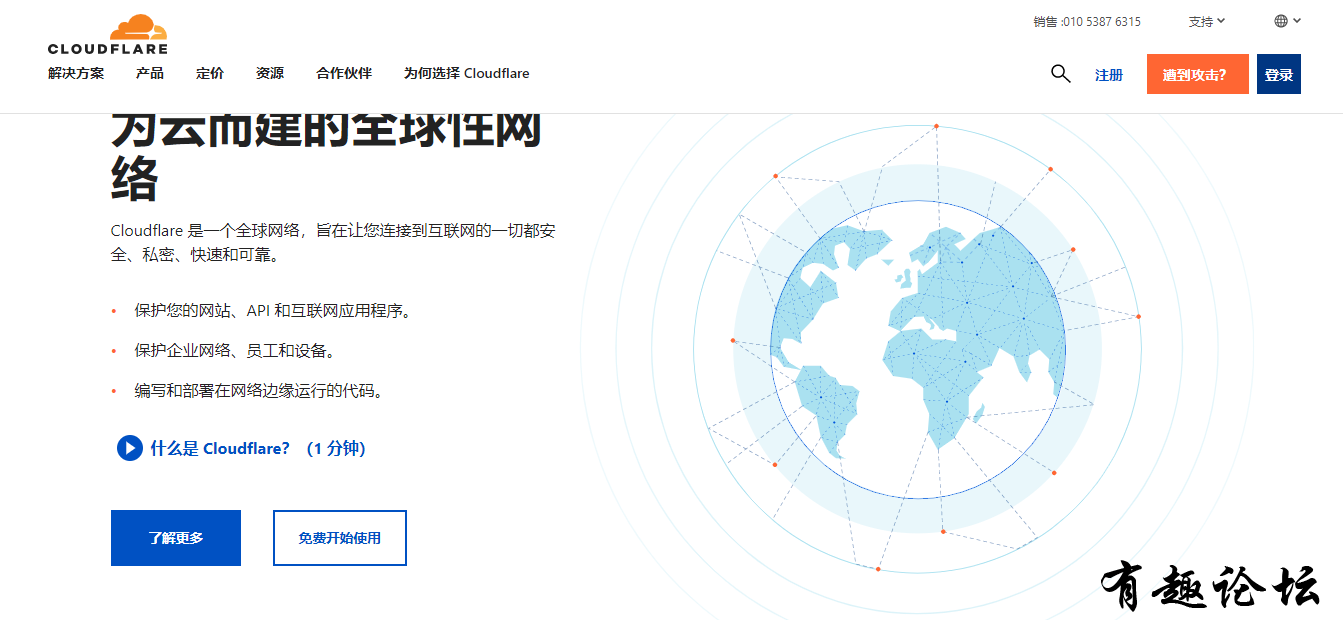1343x620 pixels.
Task: Open the 定价 menu item
Action: tap(210, 73)
